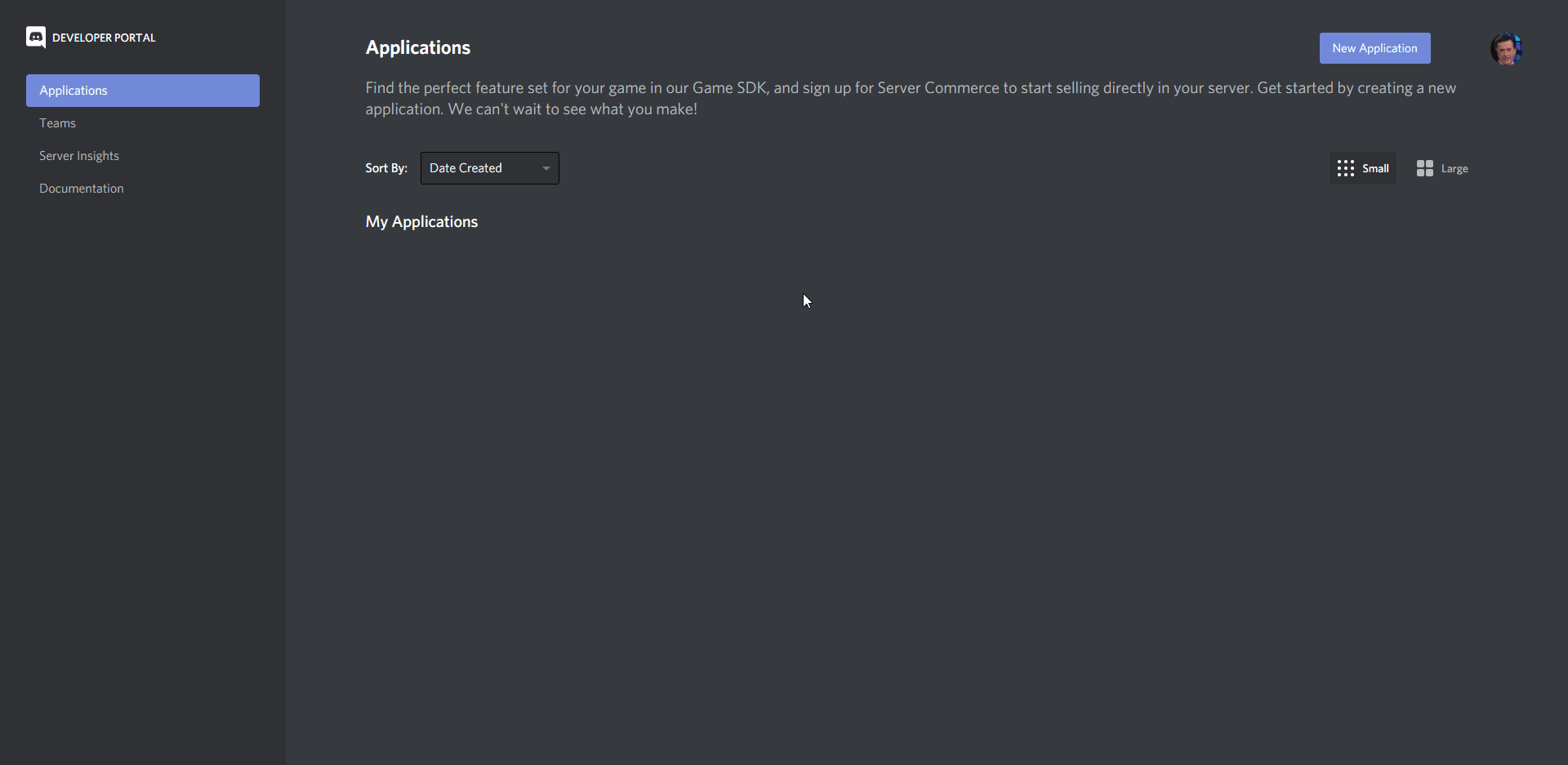Navigate to the Teams section
The height and width of the screenshot is (765, 1568).
click(x=56, y=122)
